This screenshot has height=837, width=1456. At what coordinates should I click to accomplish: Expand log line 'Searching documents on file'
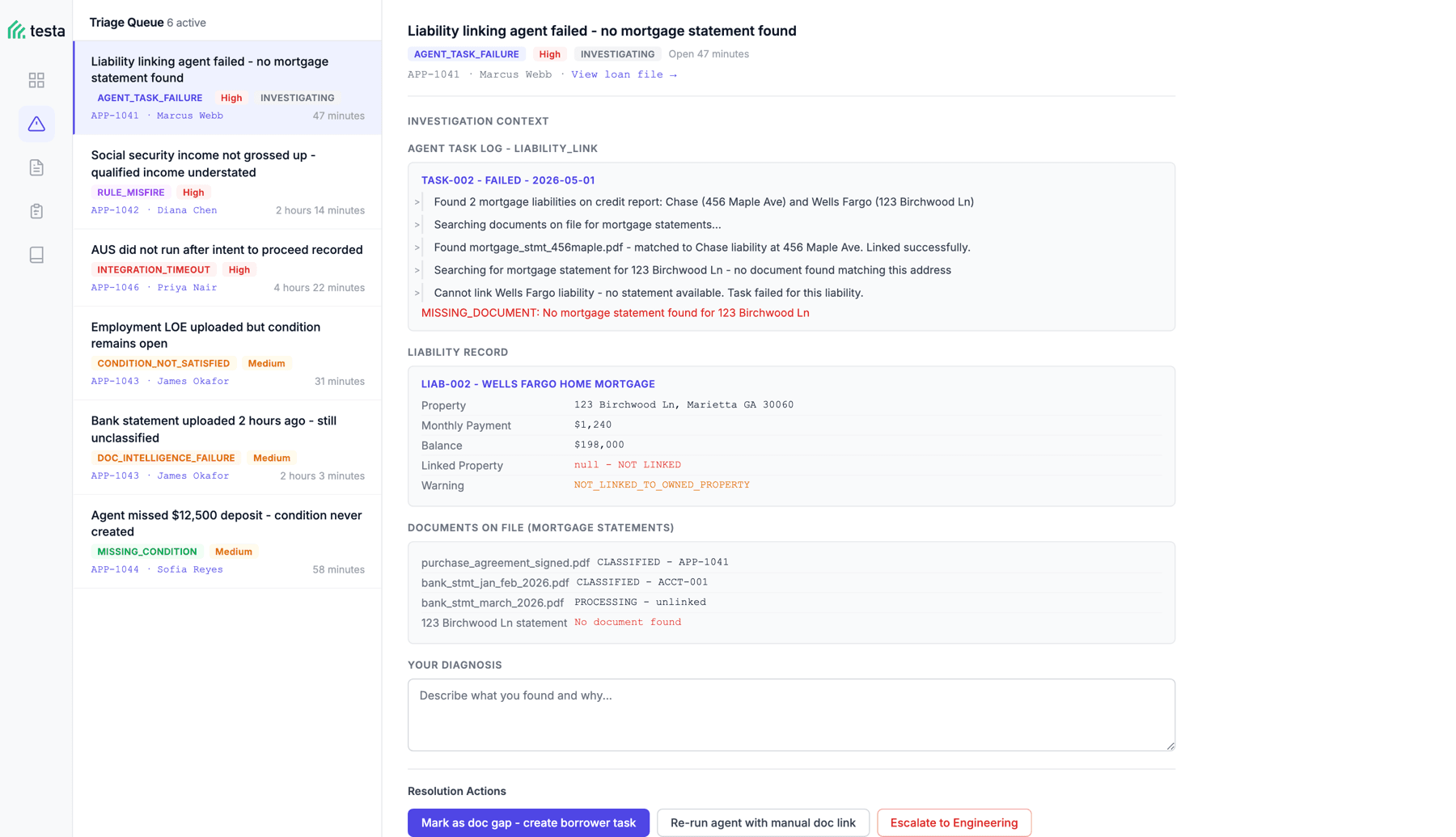click(x=417, y=225)
